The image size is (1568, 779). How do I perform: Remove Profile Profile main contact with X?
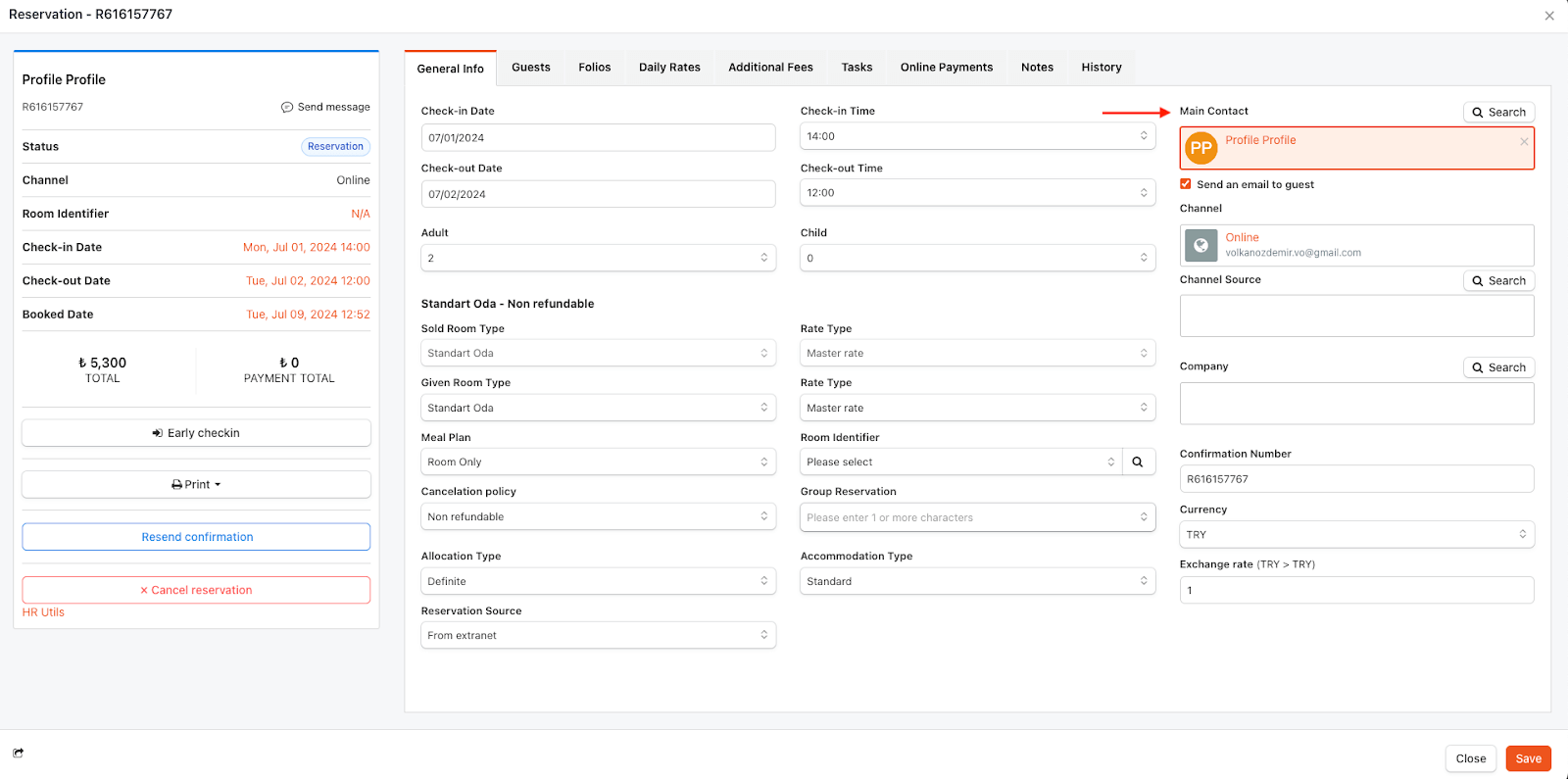coord(1524,142)
